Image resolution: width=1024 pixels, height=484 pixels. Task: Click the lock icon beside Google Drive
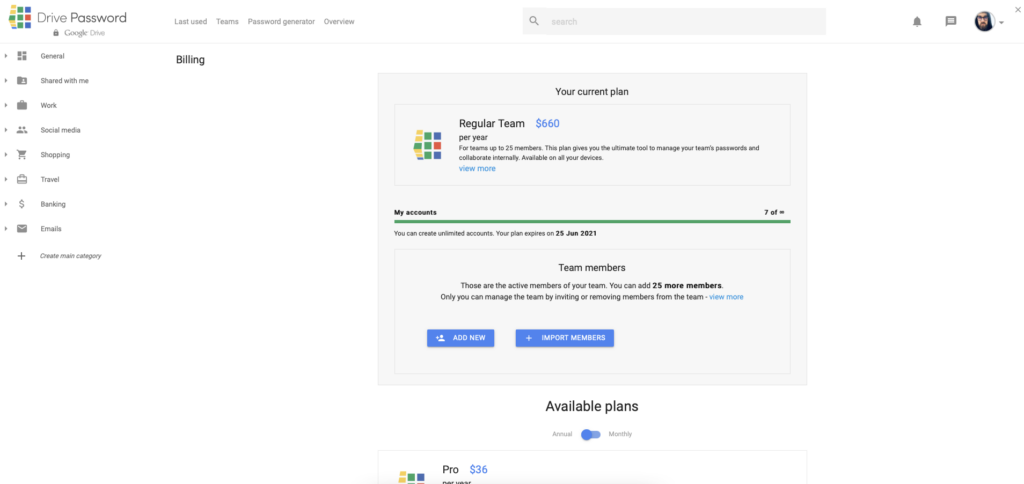[x=56, y=33]
